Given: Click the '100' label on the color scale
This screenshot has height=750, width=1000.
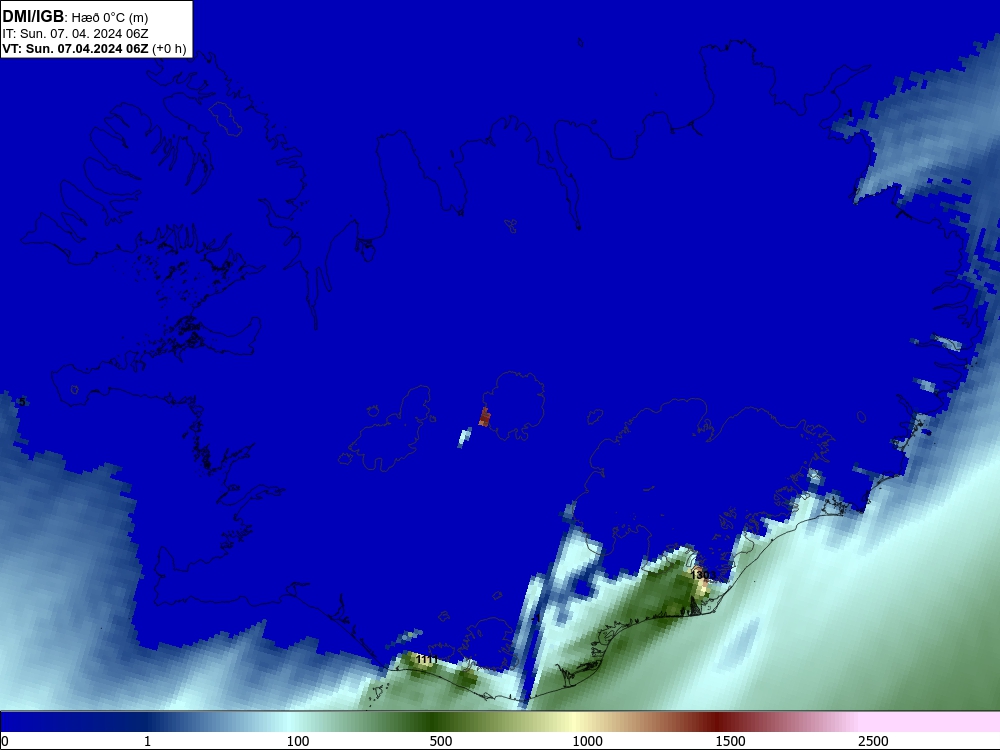Looking at the screenshot, I should pos(298,741).
